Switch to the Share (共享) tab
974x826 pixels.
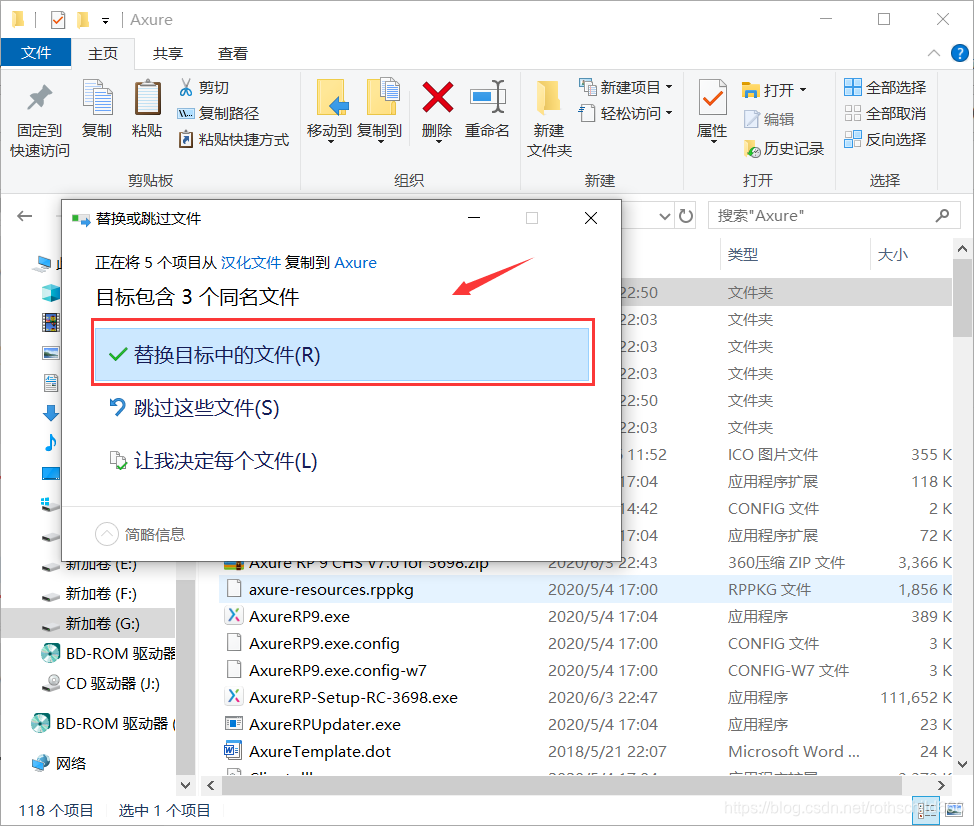point(168,53)
